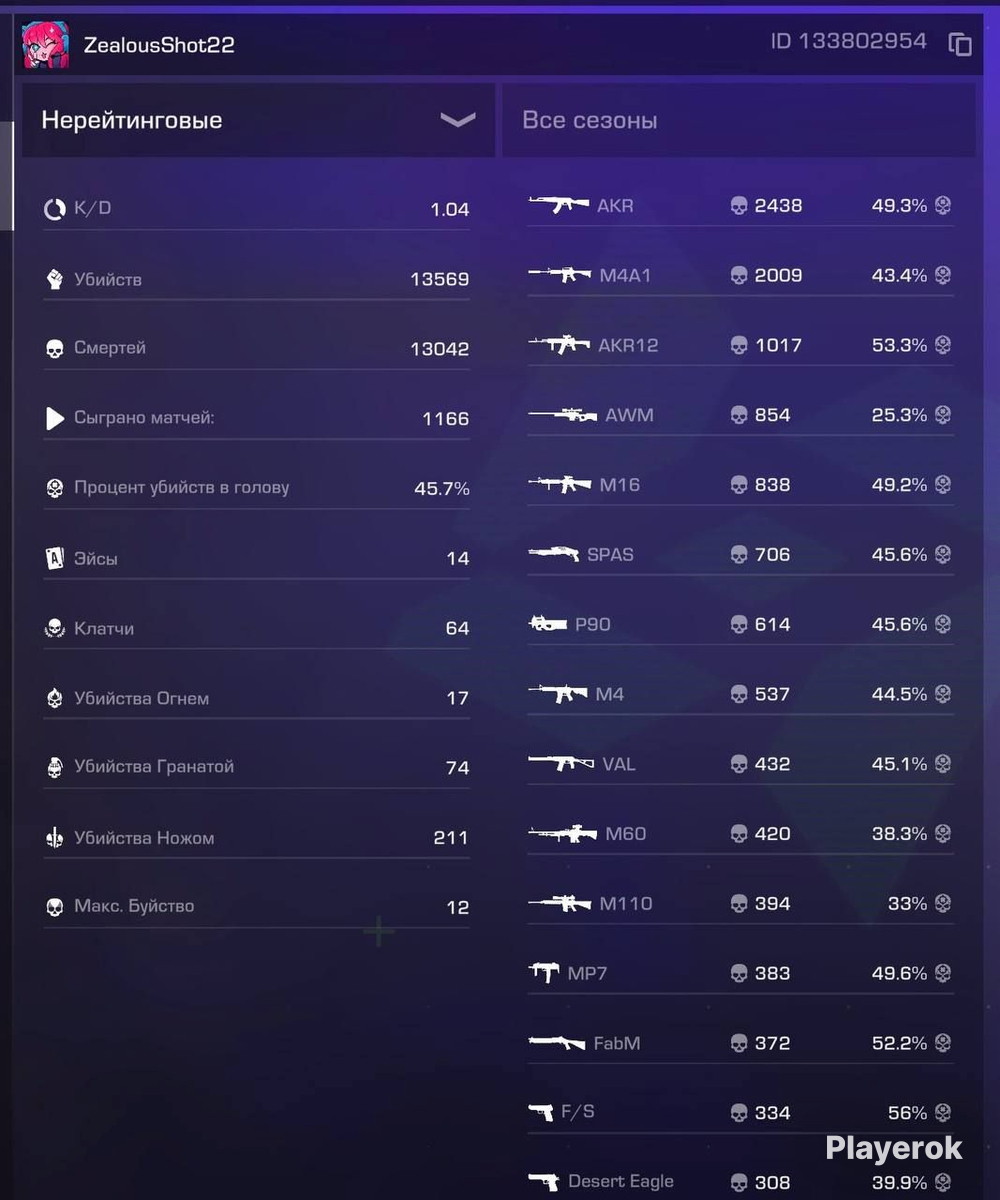Click the ZealousShot22 username
The height and width of the screenshot is (1200, 1000).
pyautogui.click(x=159, y=45)
